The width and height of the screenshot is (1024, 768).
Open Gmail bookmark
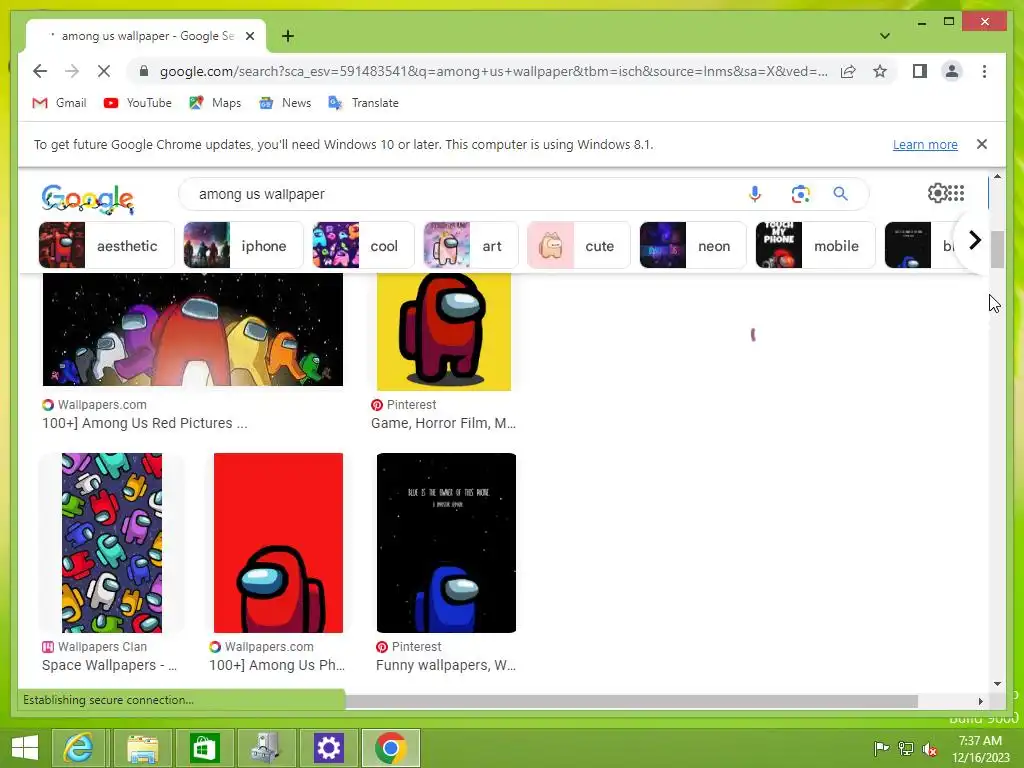[59, 103]
